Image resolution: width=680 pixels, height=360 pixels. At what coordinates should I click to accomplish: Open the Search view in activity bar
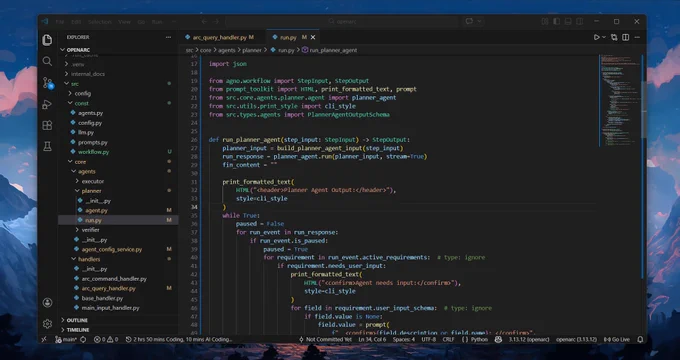pyautogui.click(x=47, y=61)
